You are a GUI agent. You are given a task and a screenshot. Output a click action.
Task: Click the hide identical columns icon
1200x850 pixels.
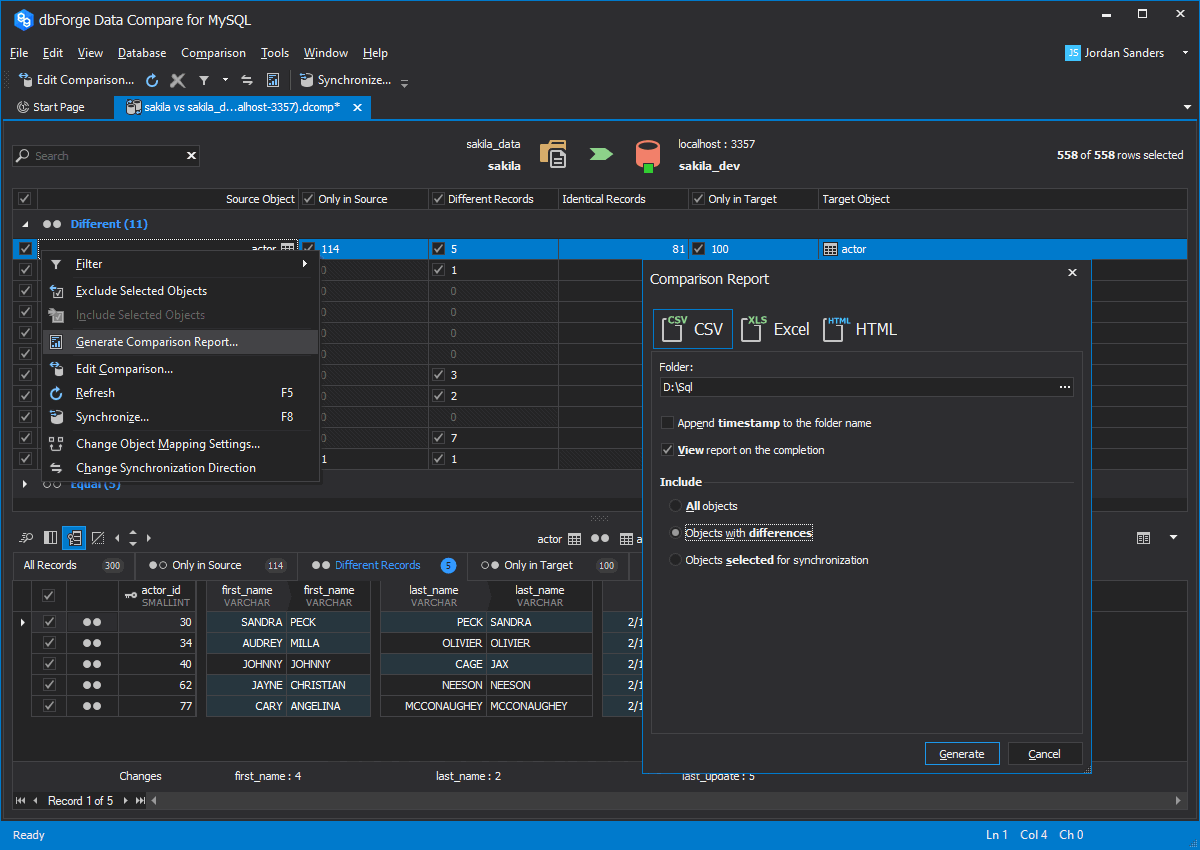click(98, 538)
